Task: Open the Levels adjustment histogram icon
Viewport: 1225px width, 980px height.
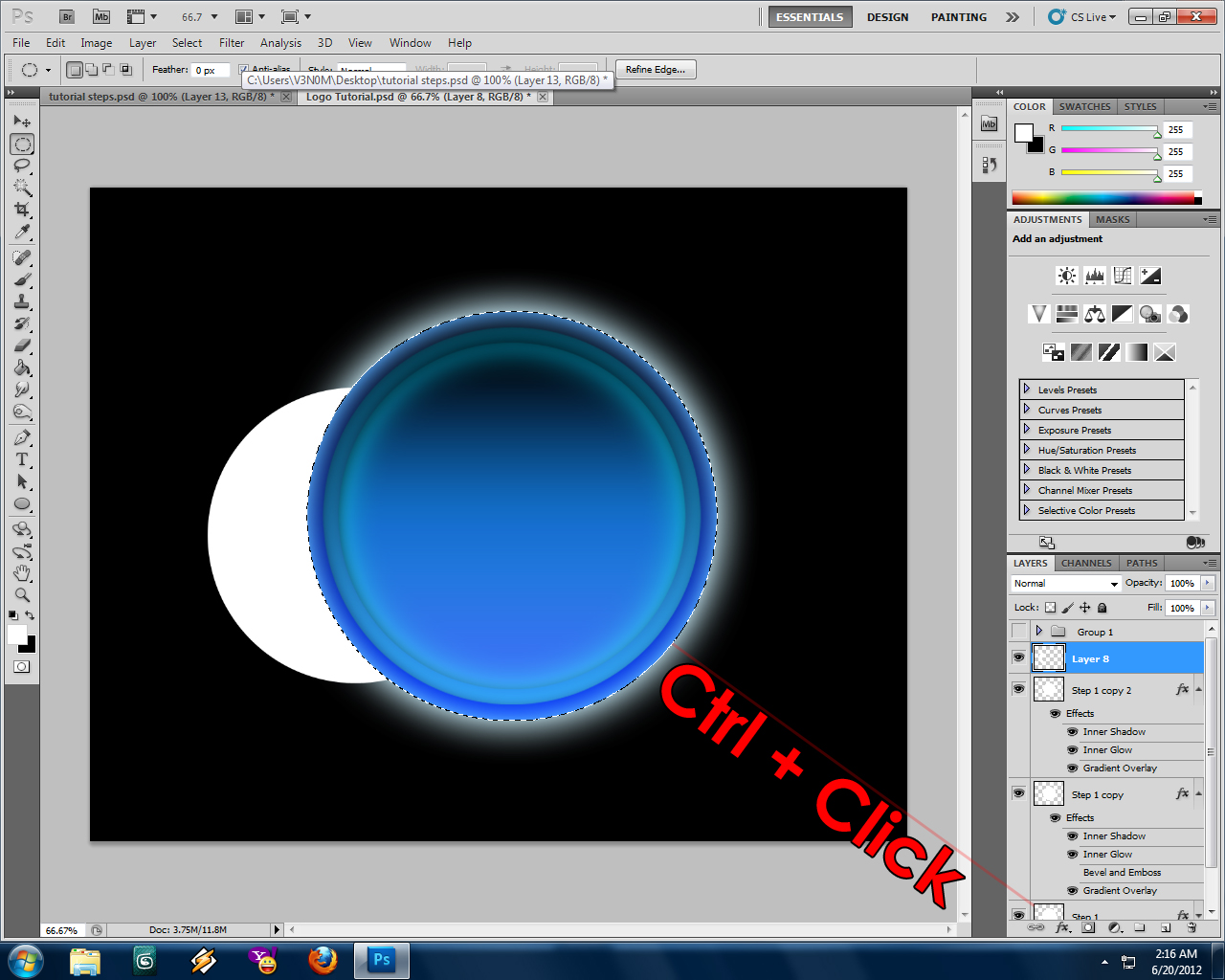Action: [1094, 275]
